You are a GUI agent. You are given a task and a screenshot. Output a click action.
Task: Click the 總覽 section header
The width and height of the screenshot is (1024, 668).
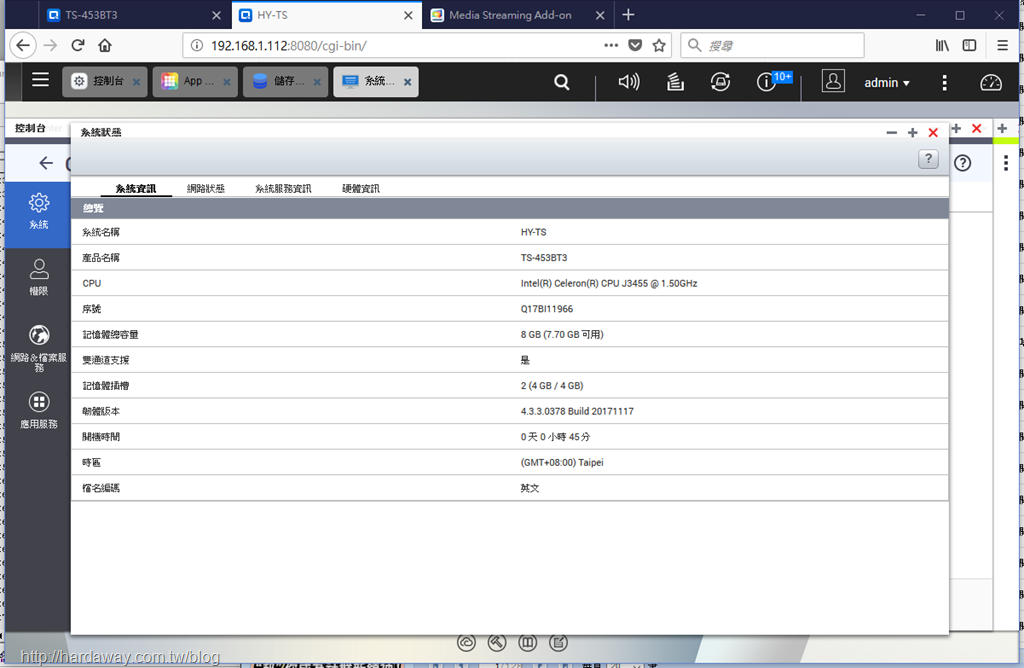[509, 208]
